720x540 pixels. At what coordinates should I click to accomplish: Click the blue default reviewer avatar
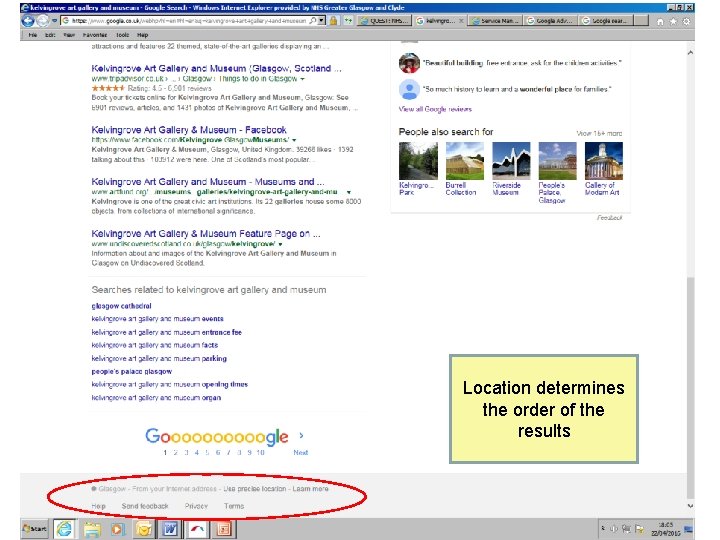409,90
